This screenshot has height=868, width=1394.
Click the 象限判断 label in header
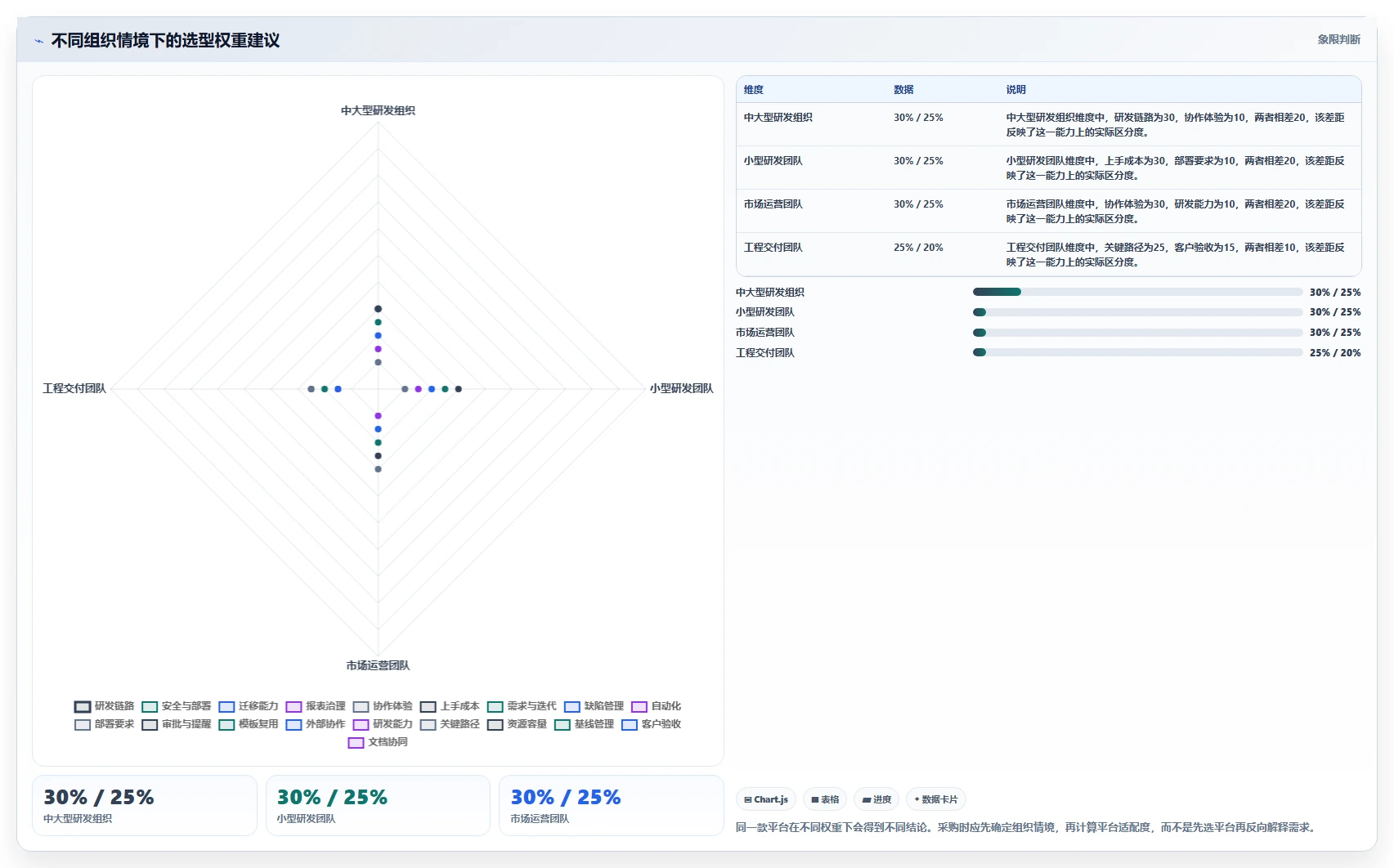point(1338,39)
